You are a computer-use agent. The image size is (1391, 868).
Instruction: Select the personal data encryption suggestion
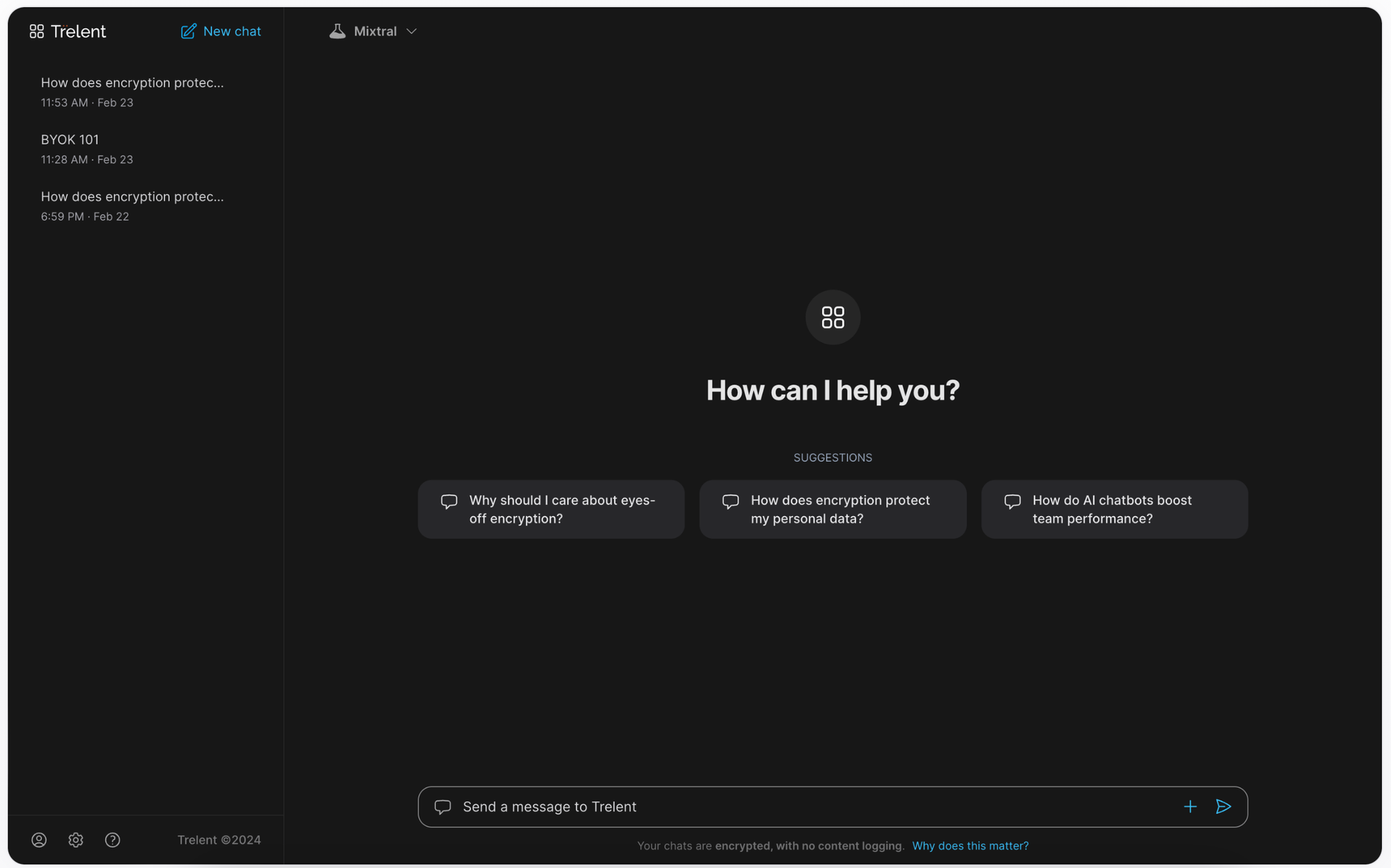(833, 509)
